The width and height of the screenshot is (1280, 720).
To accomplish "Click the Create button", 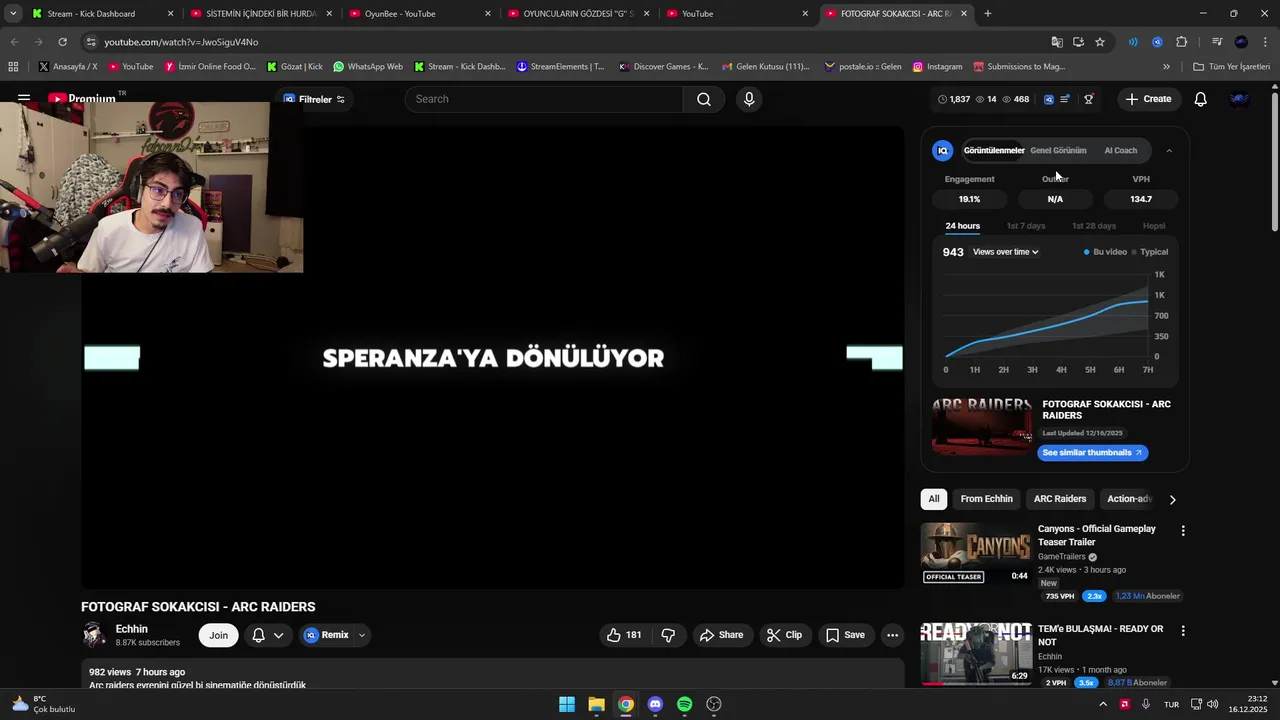I will coord(1148,99).
